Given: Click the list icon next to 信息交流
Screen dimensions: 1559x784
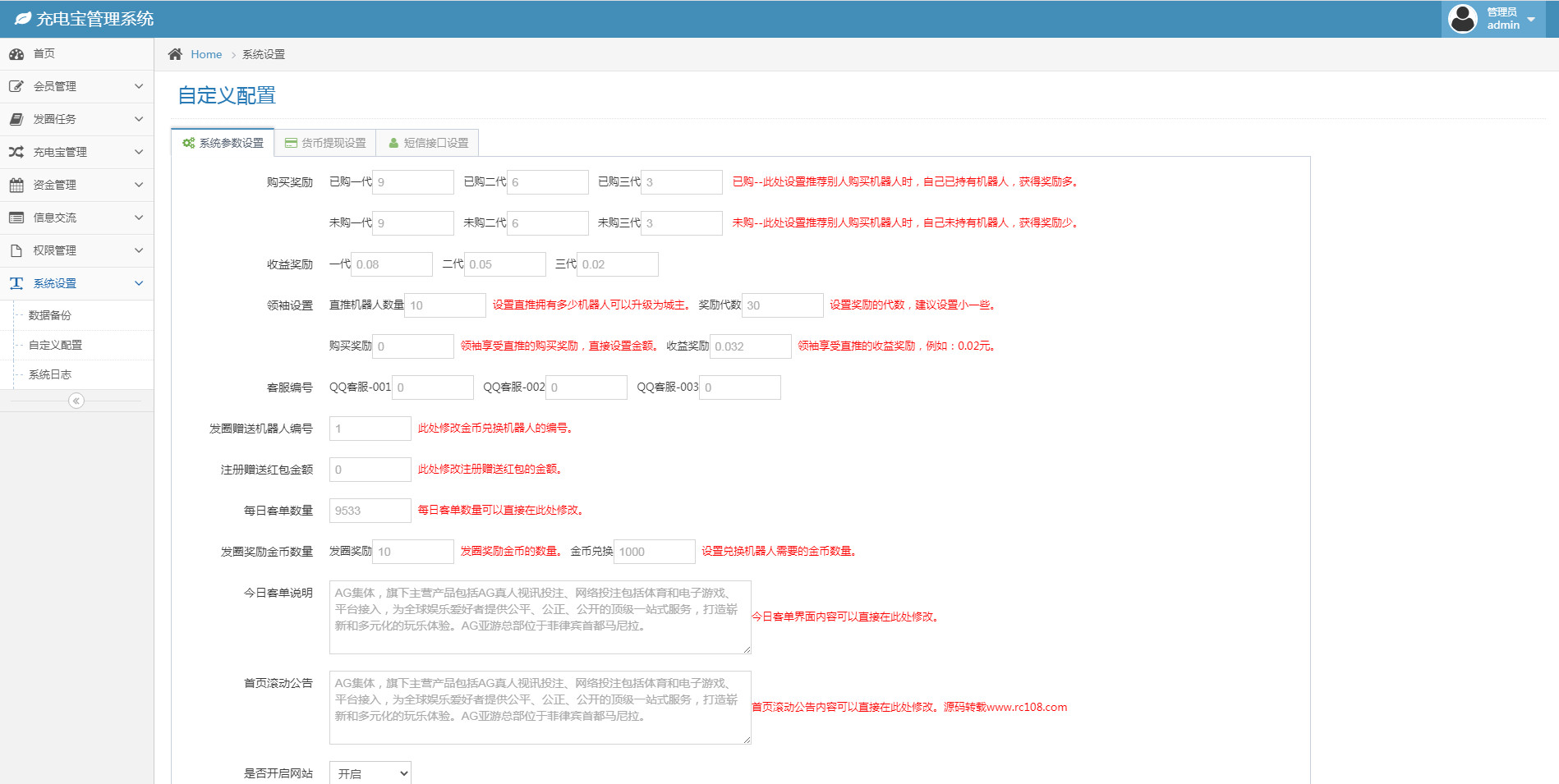Looking at the screenshot, I should click(x=16, y=218).
